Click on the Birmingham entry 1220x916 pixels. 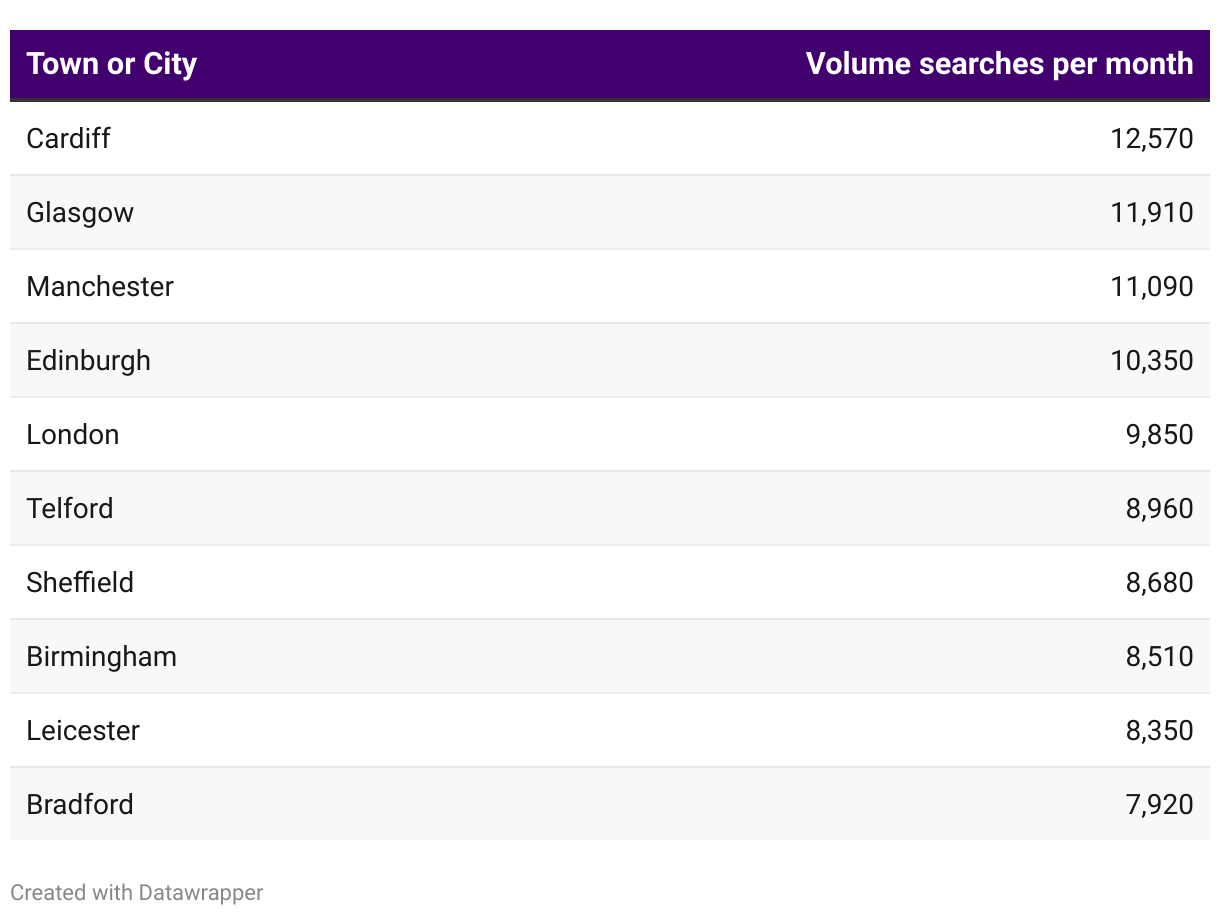tap(102, 656)
